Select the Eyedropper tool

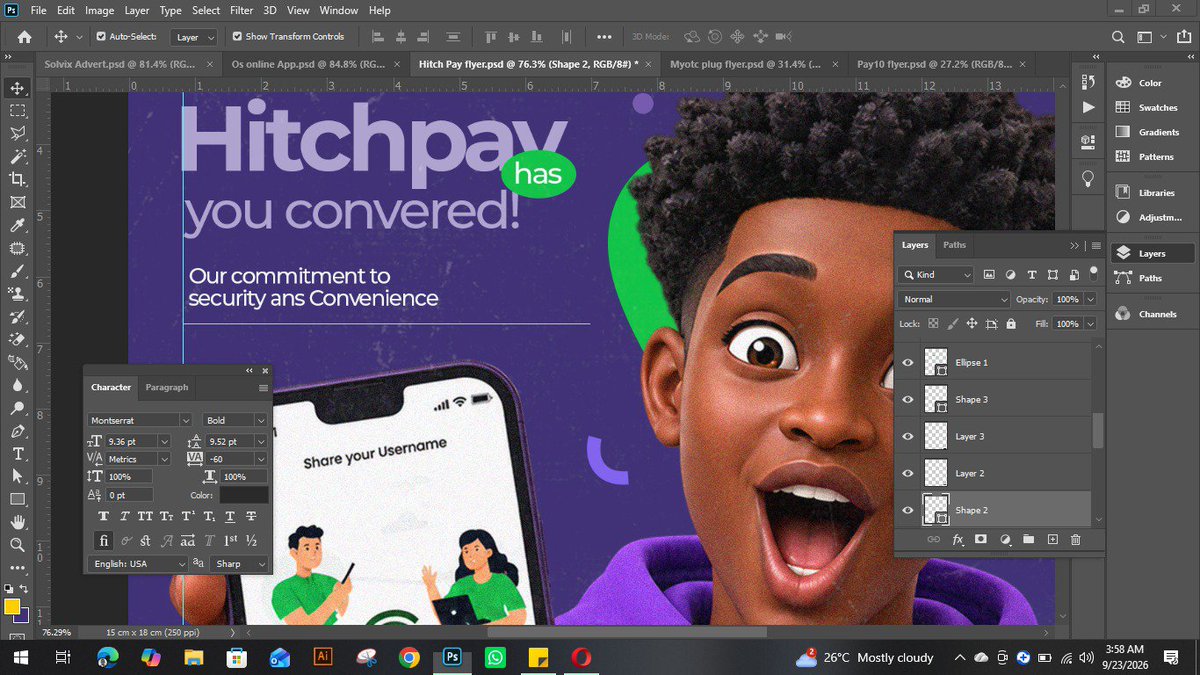coord(17,224)
